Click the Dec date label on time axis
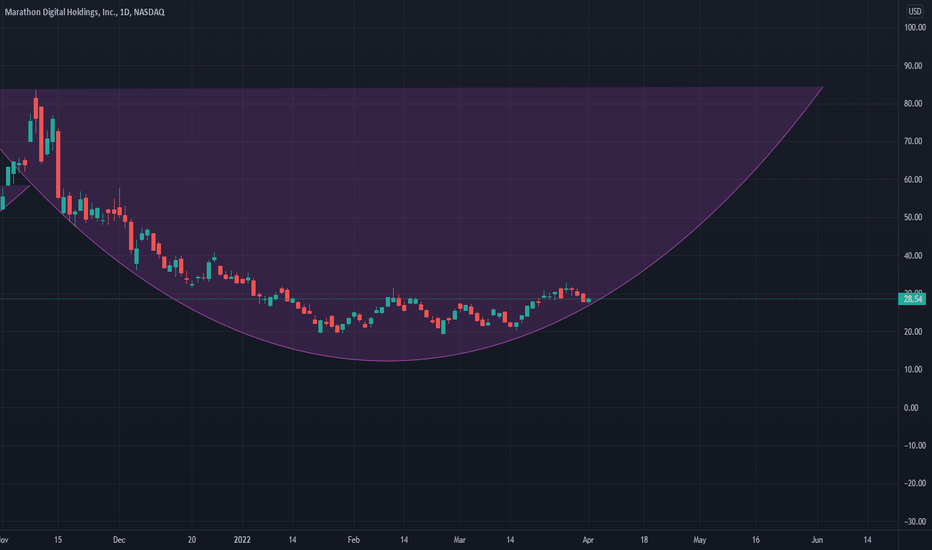This screenshot has width=932, height=550. point(119,540)
